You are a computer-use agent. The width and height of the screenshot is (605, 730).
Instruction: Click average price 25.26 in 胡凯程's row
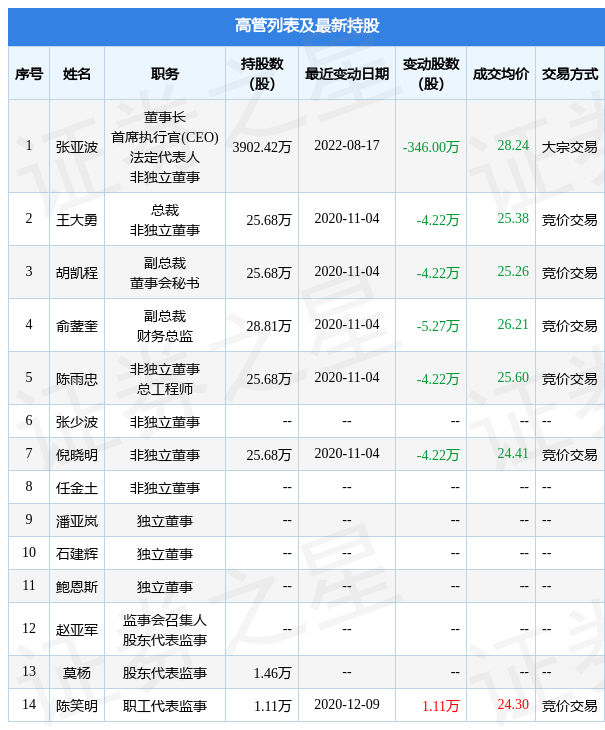point(513,271)
